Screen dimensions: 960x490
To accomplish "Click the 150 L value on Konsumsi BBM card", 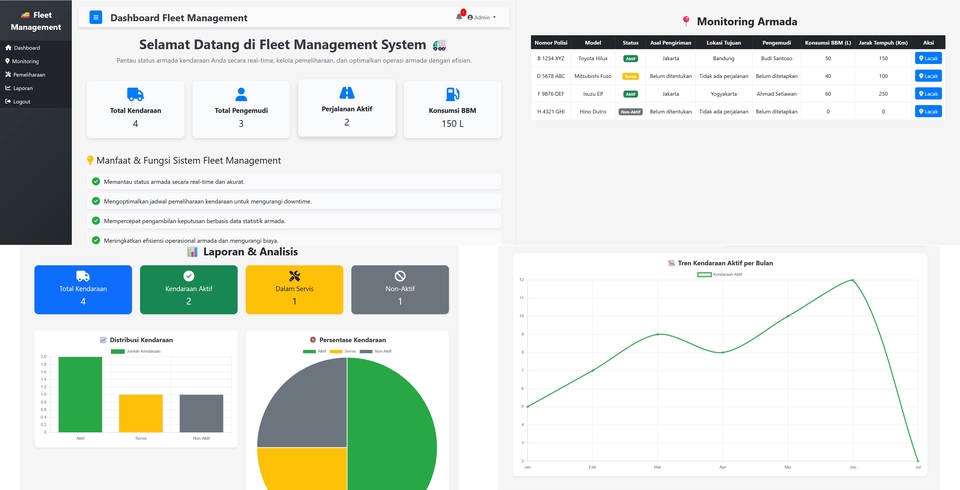I will [452, 124].
